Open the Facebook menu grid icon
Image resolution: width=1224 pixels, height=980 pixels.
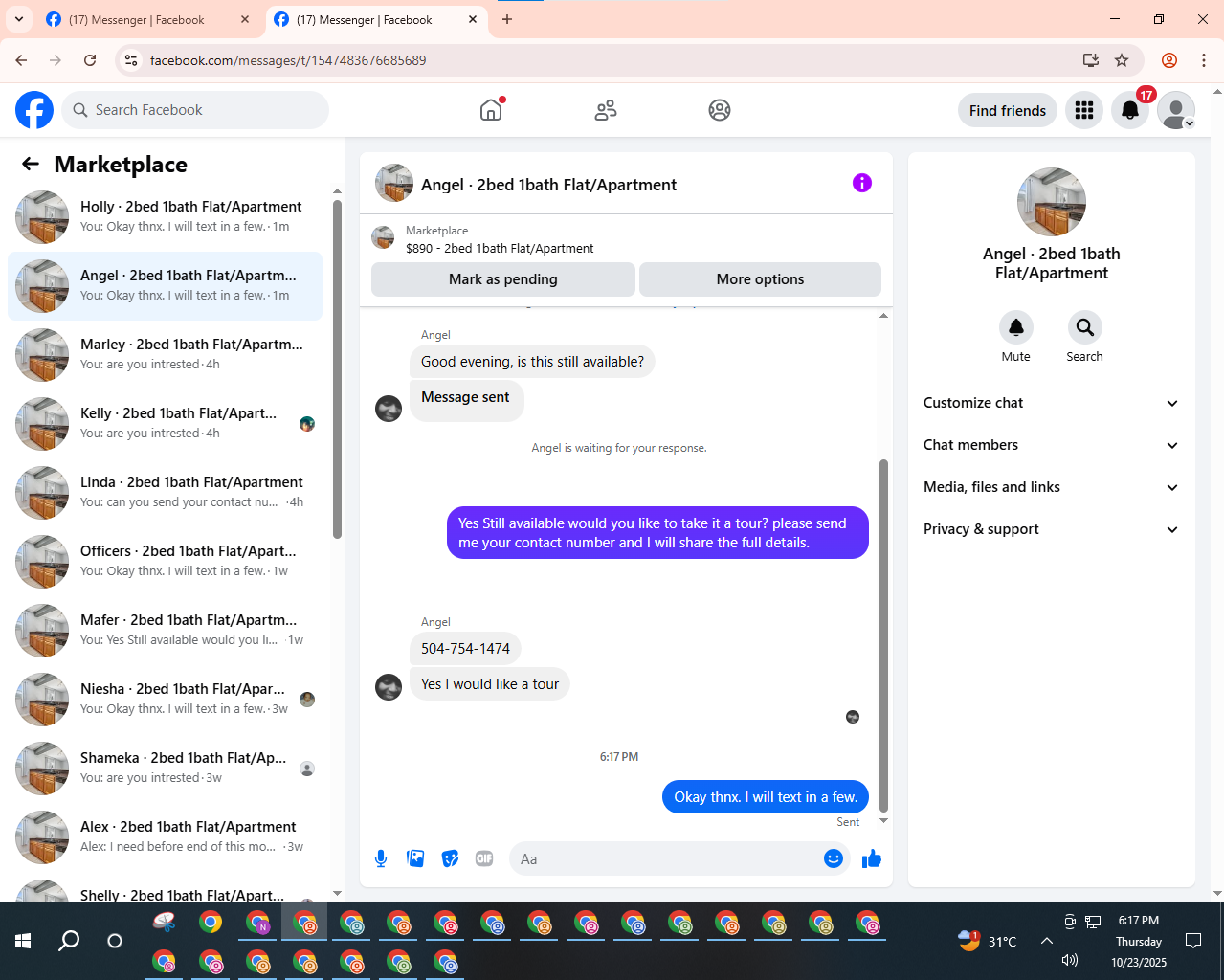1084,110
